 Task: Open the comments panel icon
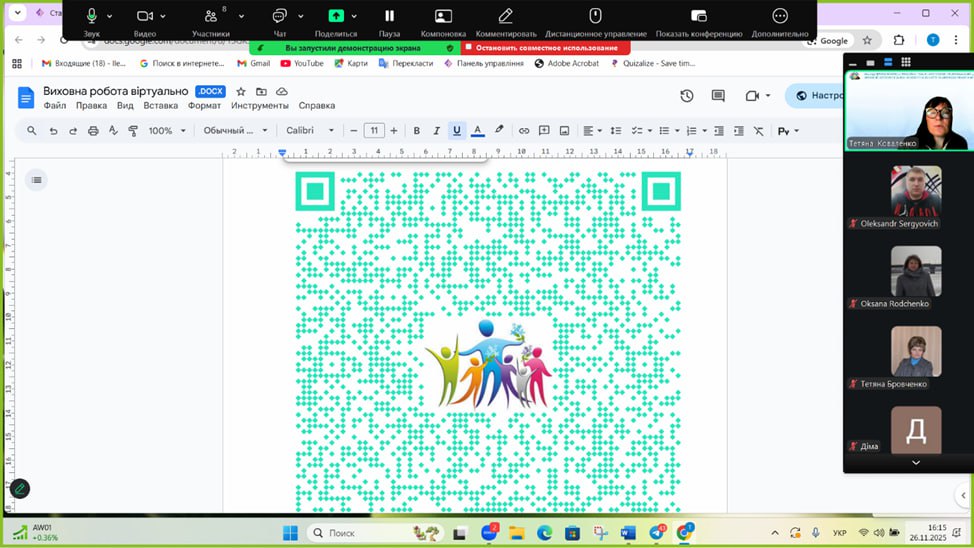[718, 96]
